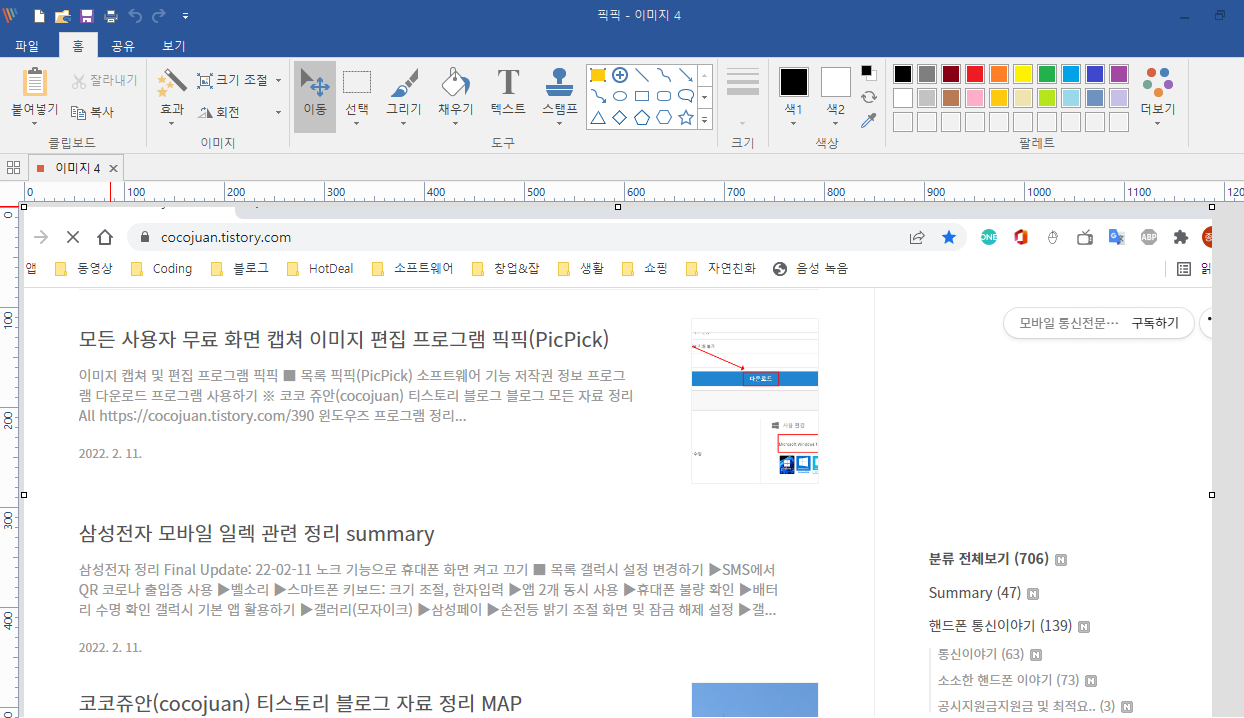The height and width of the screenshot is (718, 1244).
Task: Switch to the 보기 ribbon tab
Action: pos(174,45)
